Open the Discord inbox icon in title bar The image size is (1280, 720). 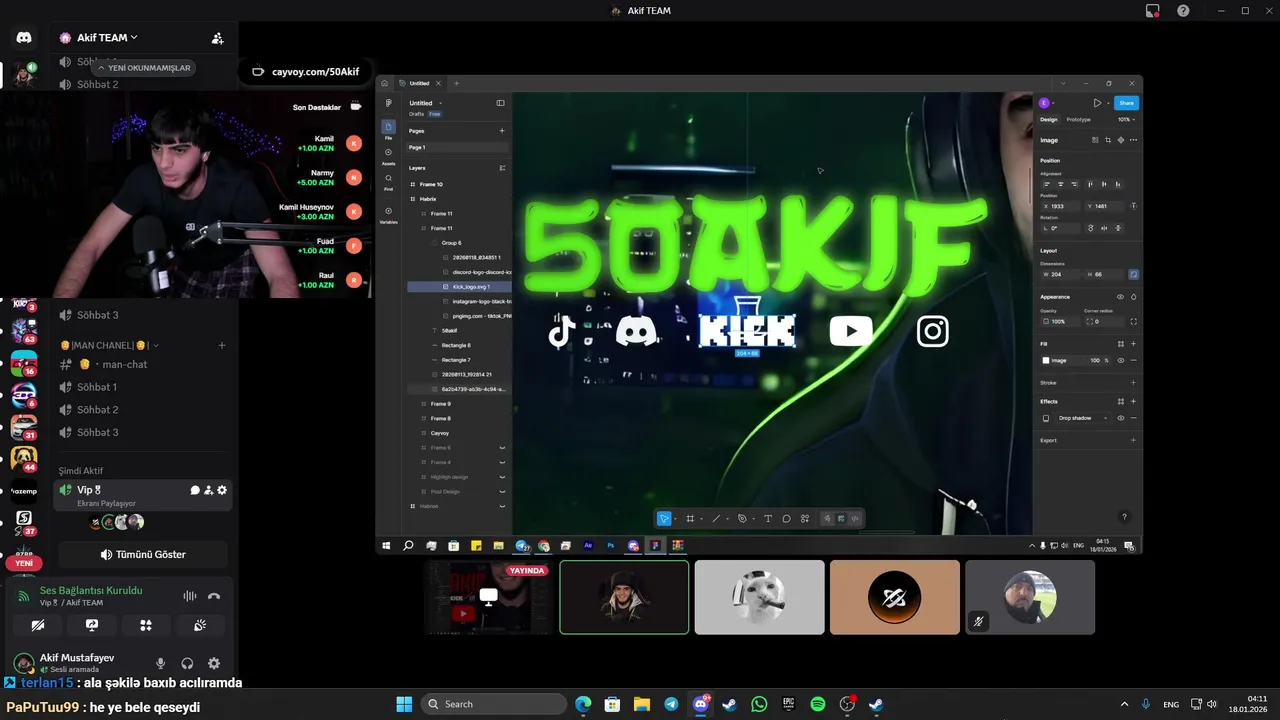pyautogui.click(x=1153, y=11)
